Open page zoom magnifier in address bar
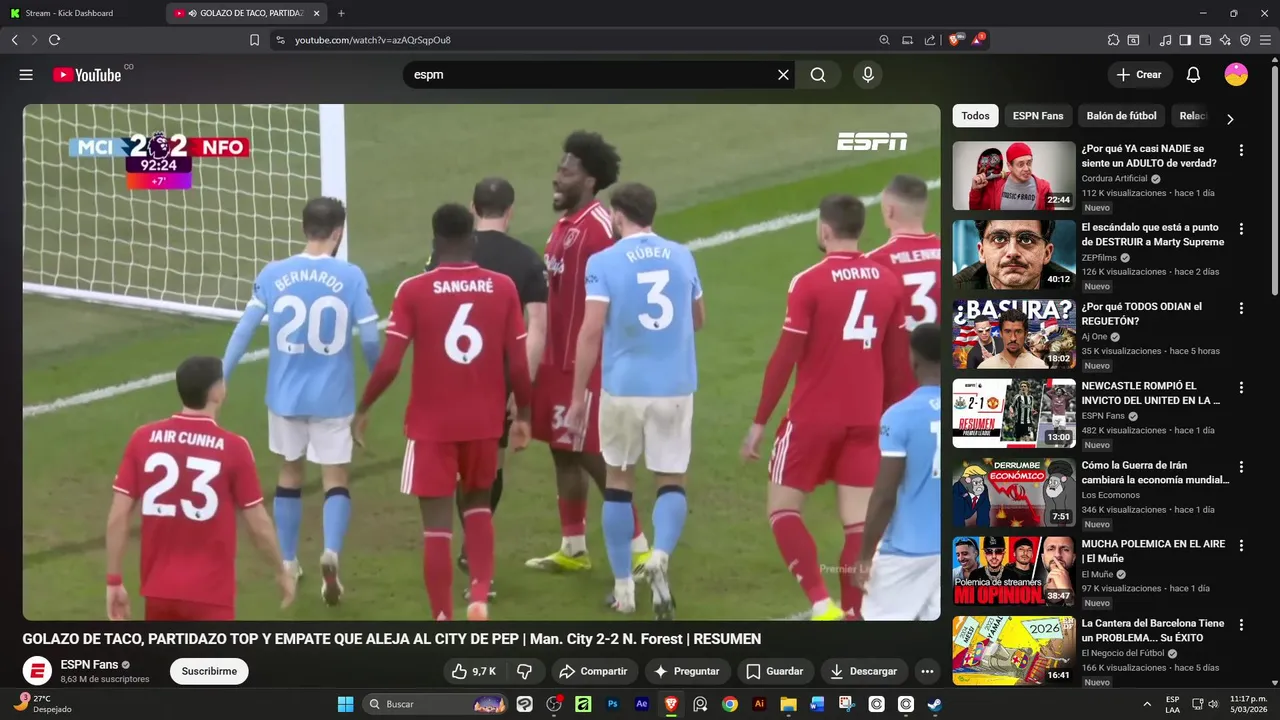The width and height of the screenshot is (1280, 720). pos(884,40)
